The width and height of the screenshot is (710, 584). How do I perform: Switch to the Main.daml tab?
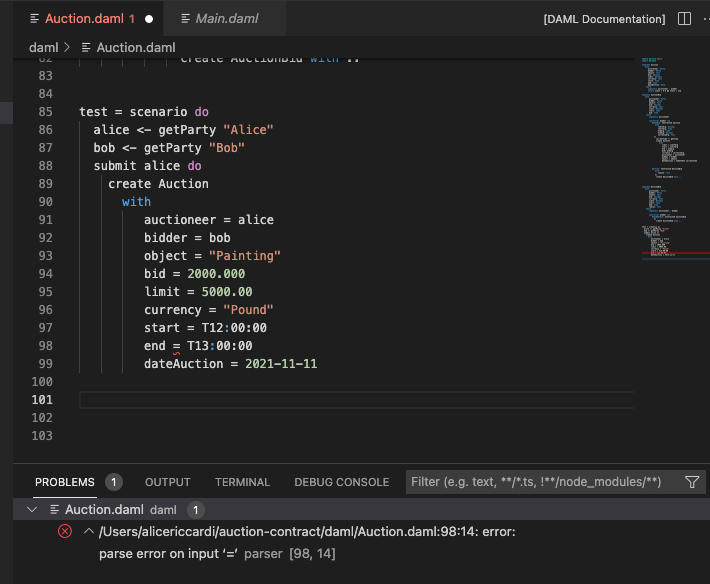pyautogui.click(x=225, y=19)
